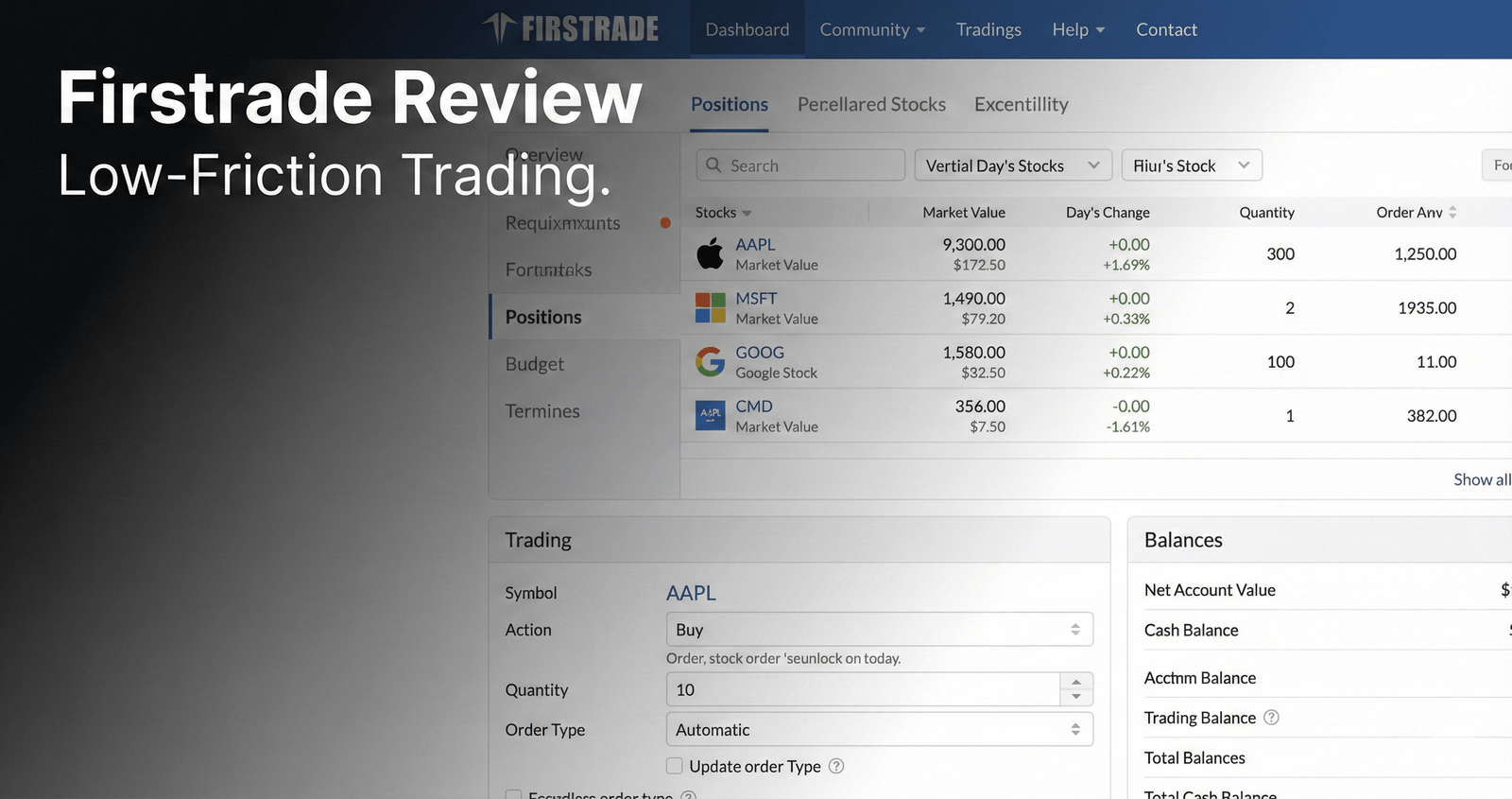Click the Acctnm Balance row label
Viewport: 1512px width, 799px height.
coord(1200,678)
